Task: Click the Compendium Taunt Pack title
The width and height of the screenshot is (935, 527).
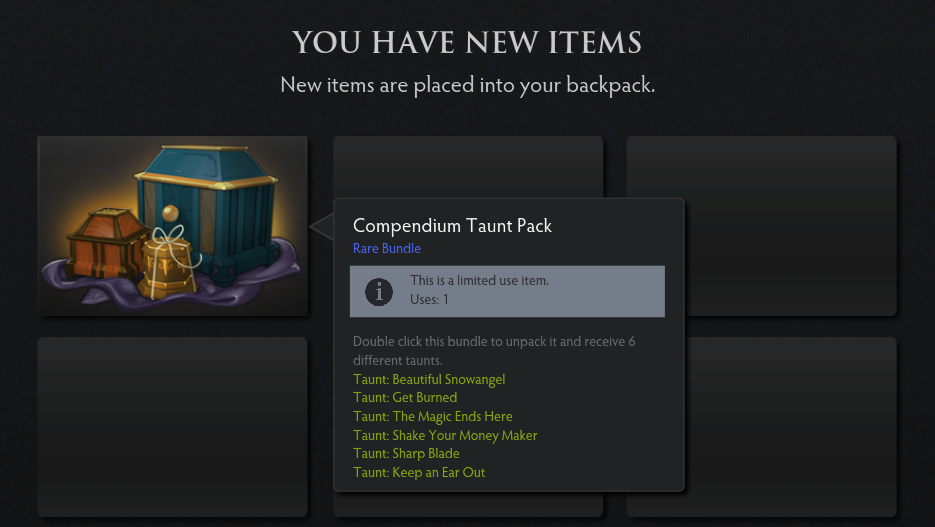Action: coord(452,226)
